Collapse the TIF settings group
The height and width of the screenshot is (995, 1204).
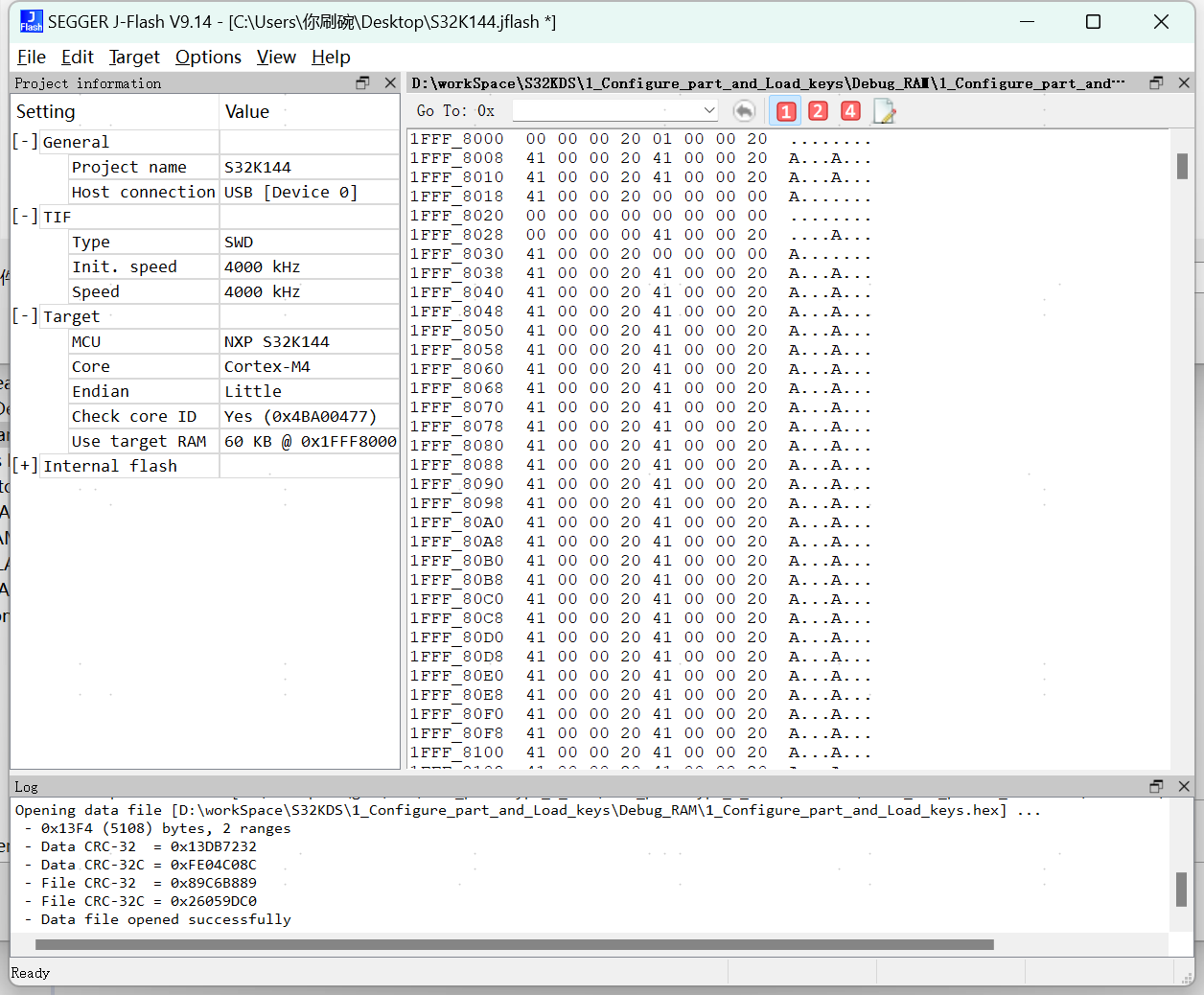(26, 217)
